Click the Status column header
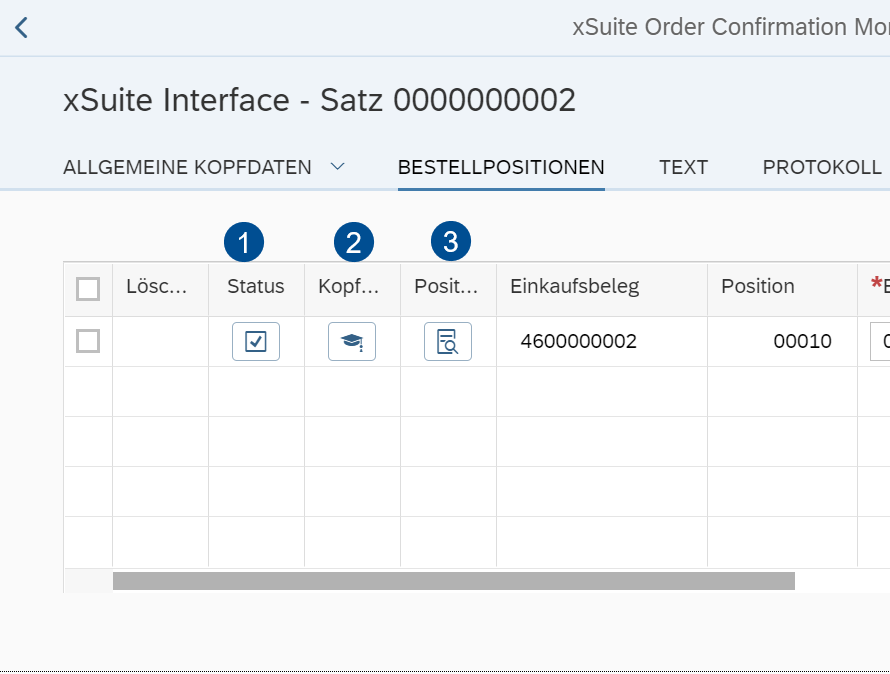The height and width of the screenshot is (674, 890). click(255, 287)
